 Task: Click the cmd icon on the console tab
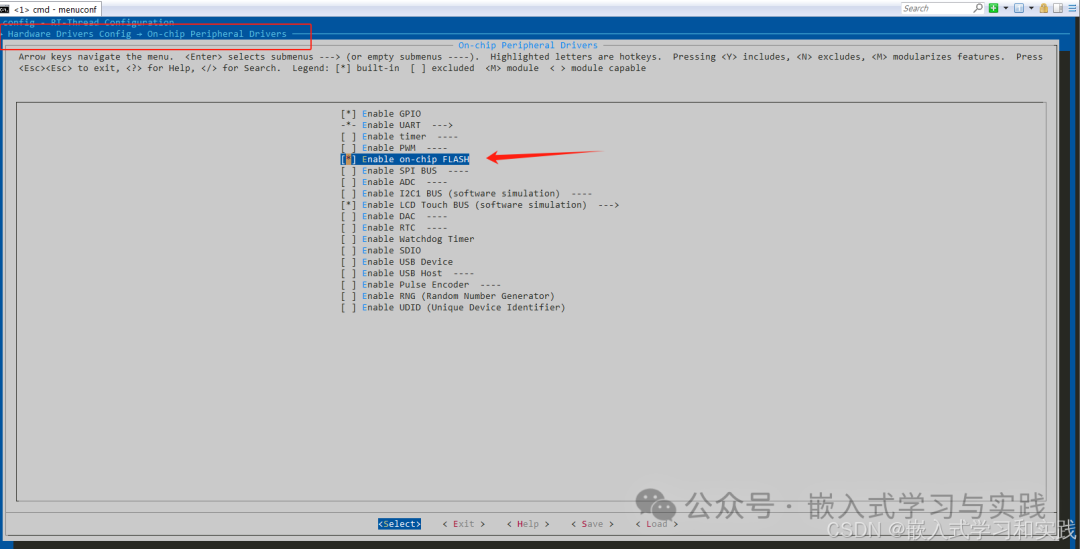(x=5, y=8)
